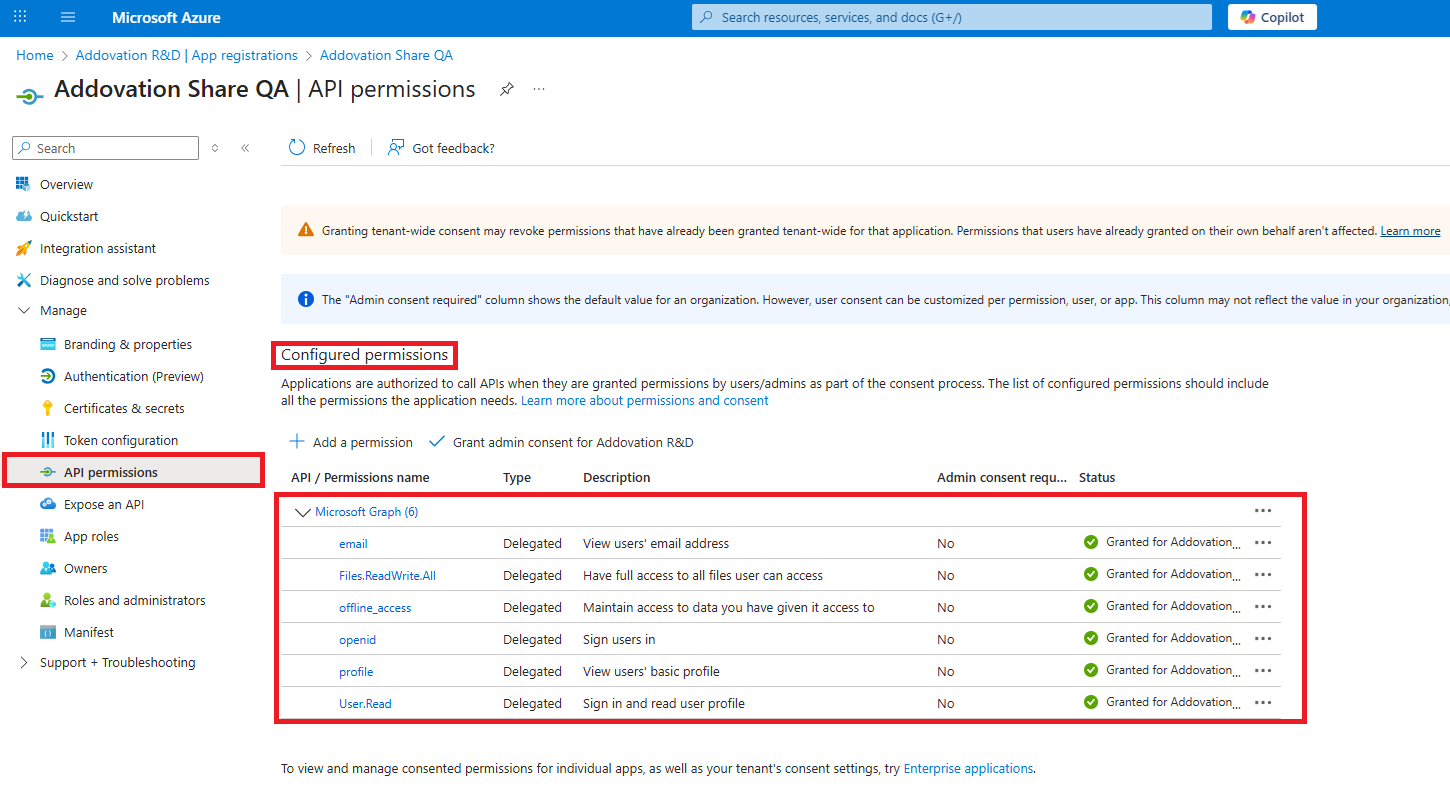Collapse the sidebar with double chevron
This screenshot has width=1450, height=791.
coord(245,148)
